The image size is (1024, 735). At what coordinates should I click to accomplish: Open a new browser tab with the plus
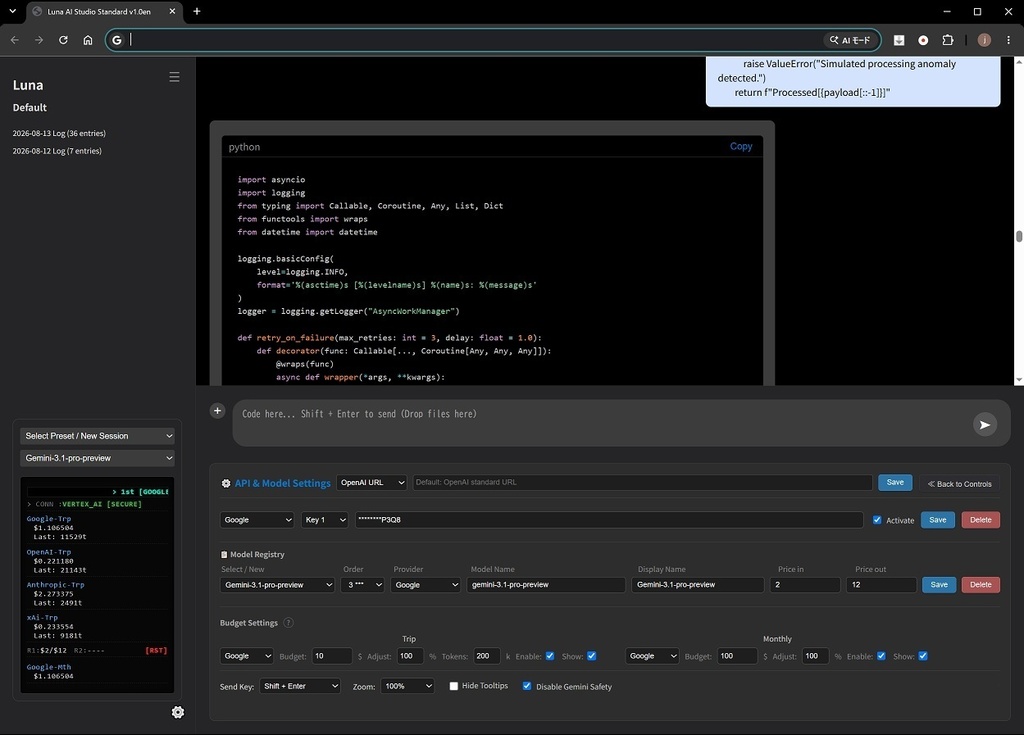point(197,11)
